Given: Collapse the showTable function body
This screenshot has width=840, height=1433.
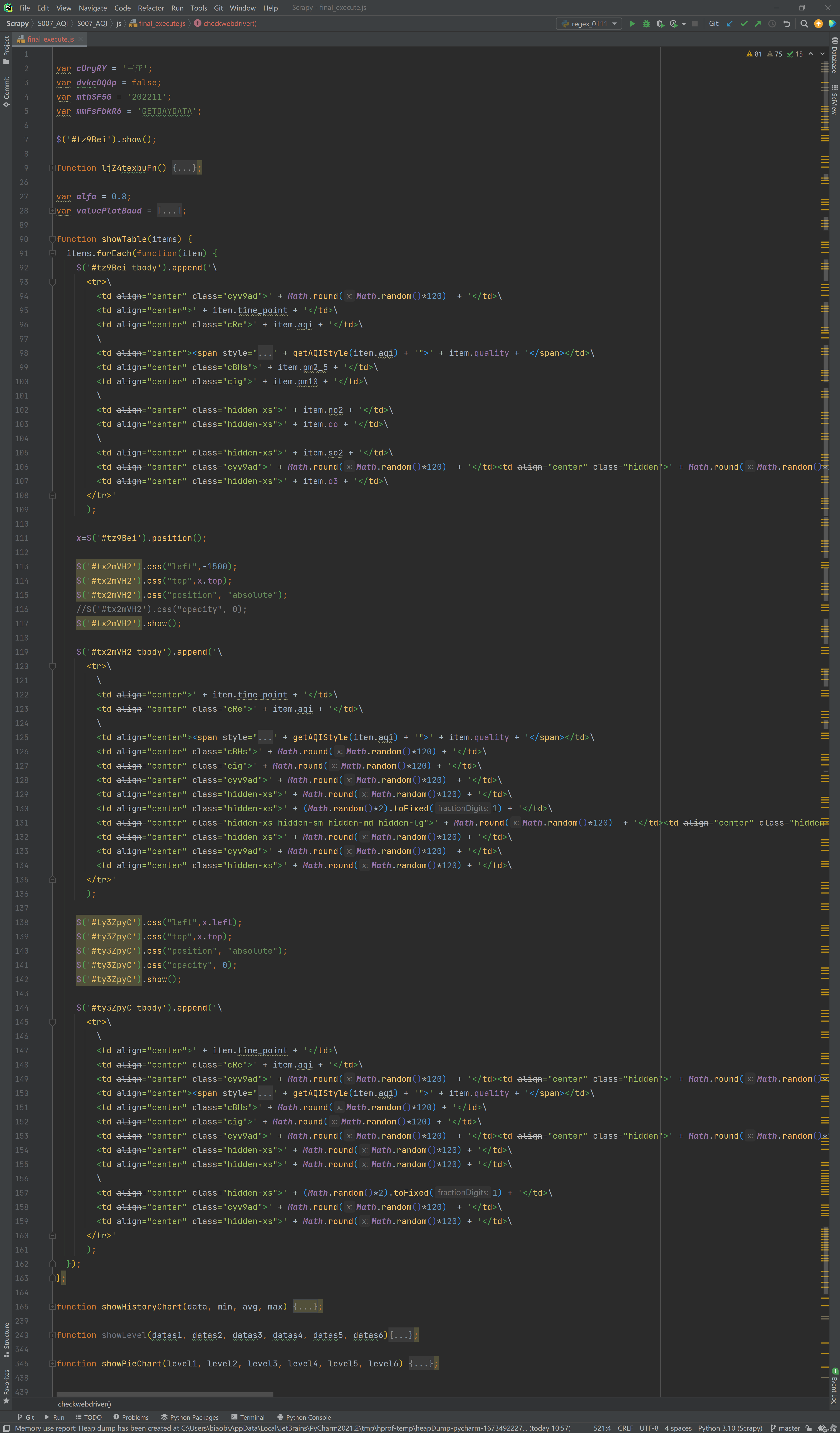Looking at the screenshot, I should point(52,239).
